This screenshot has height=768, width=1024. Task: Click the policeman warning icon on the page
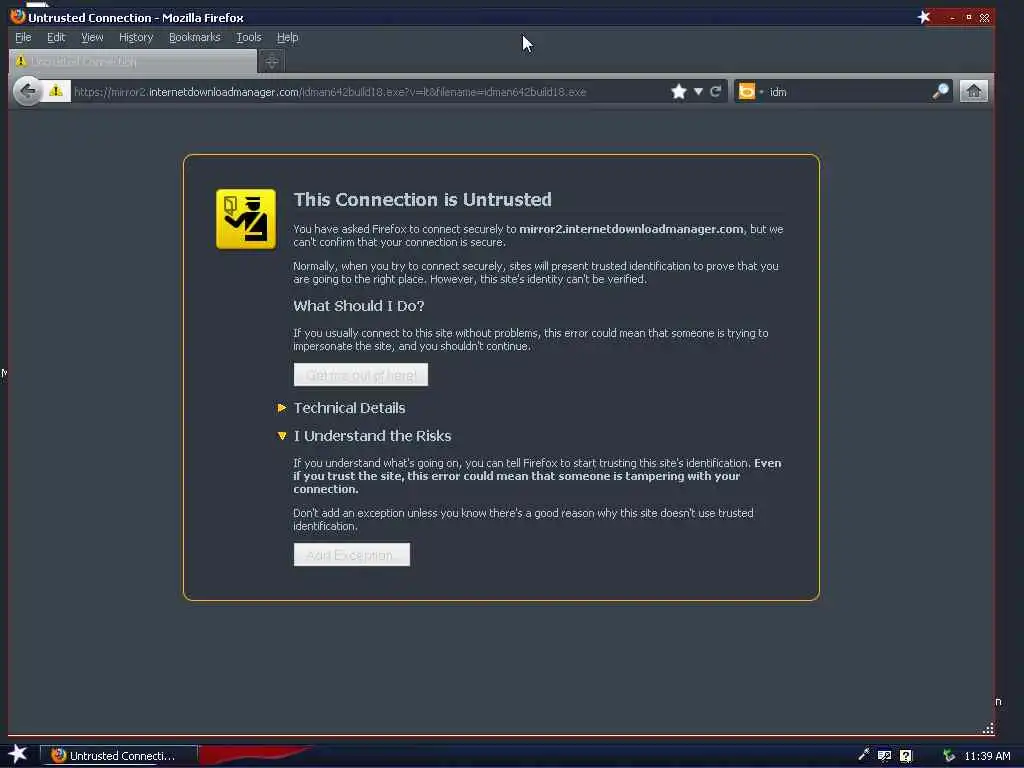coord(246,219)
